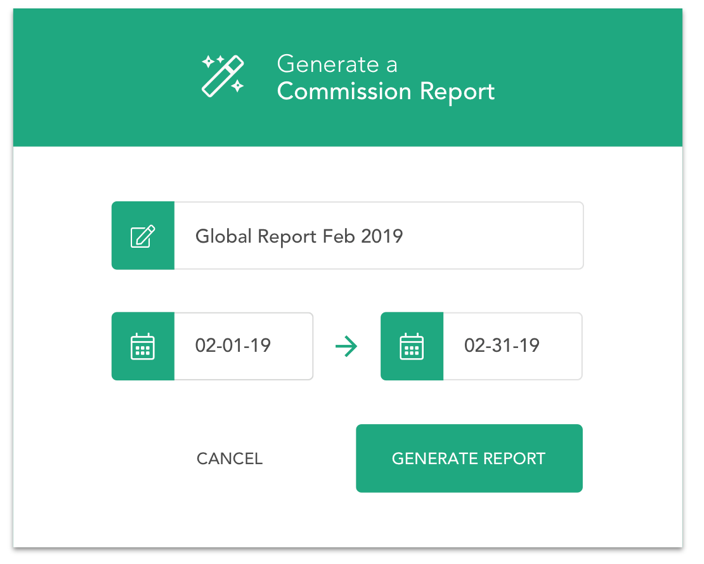Click the "Commission Report" heading text

(x=386, y=92)
